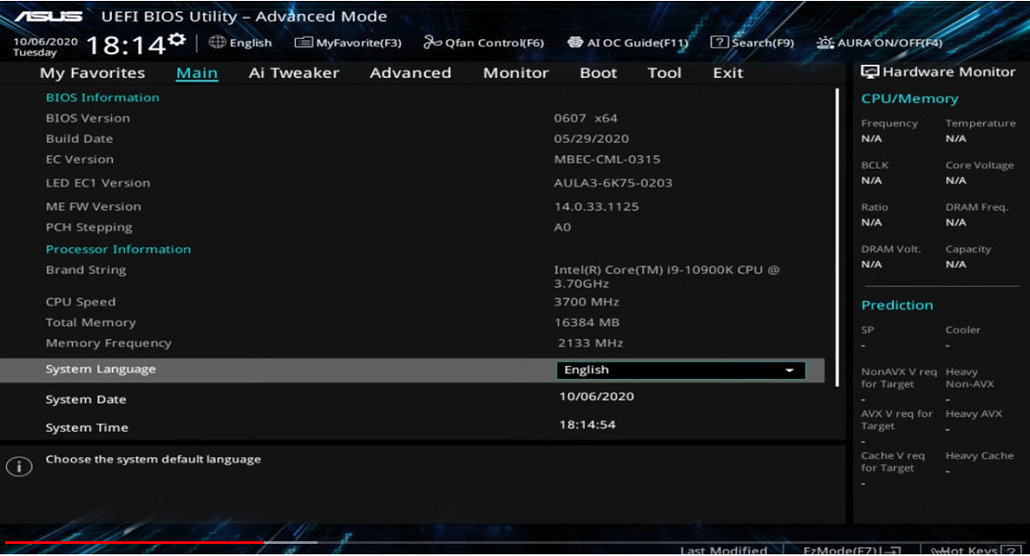Click the BIOS Information heading

pyautogui.click(x=102, y=97)
